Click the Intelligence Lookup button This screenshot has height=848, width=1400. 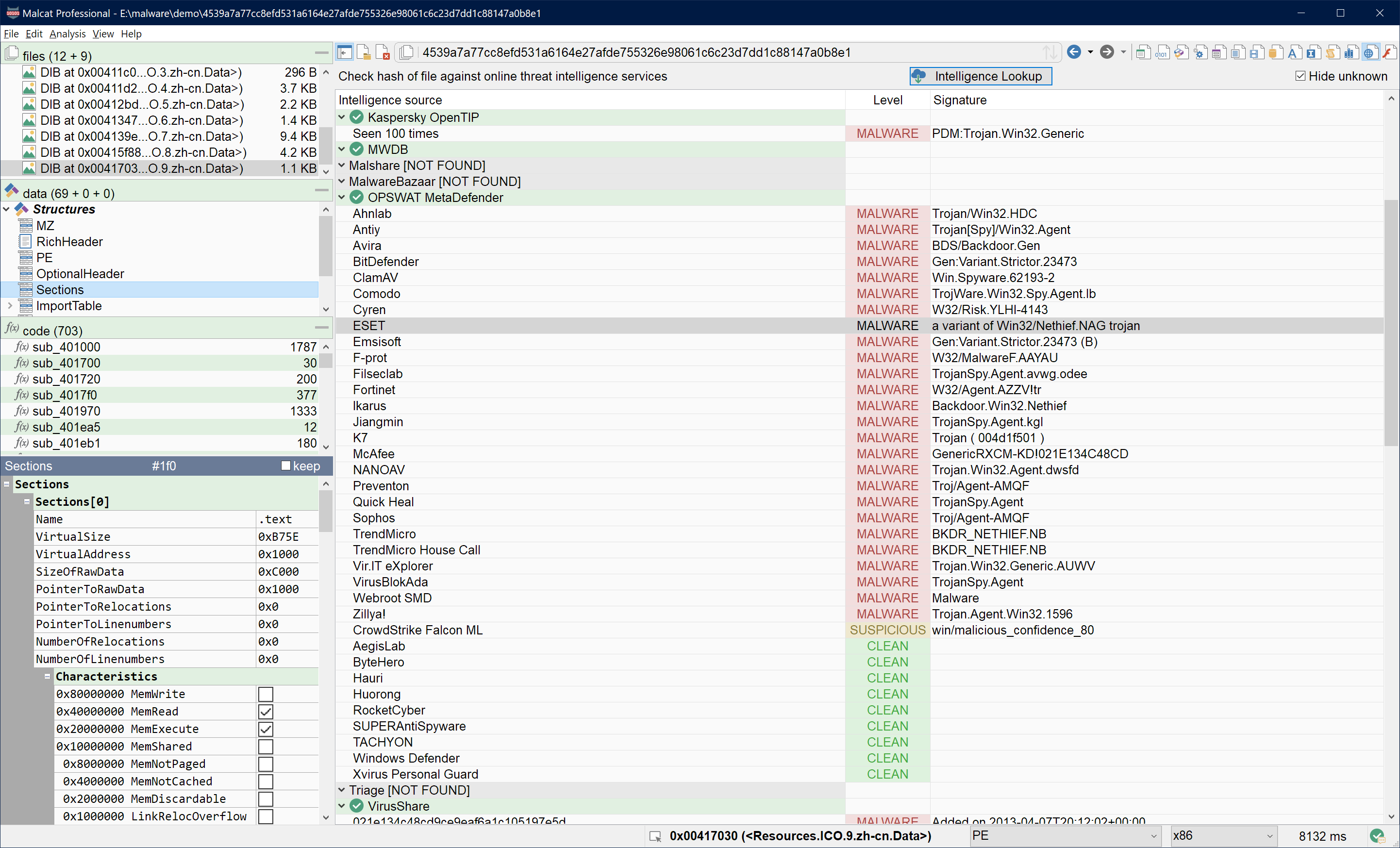coord(980,76)
